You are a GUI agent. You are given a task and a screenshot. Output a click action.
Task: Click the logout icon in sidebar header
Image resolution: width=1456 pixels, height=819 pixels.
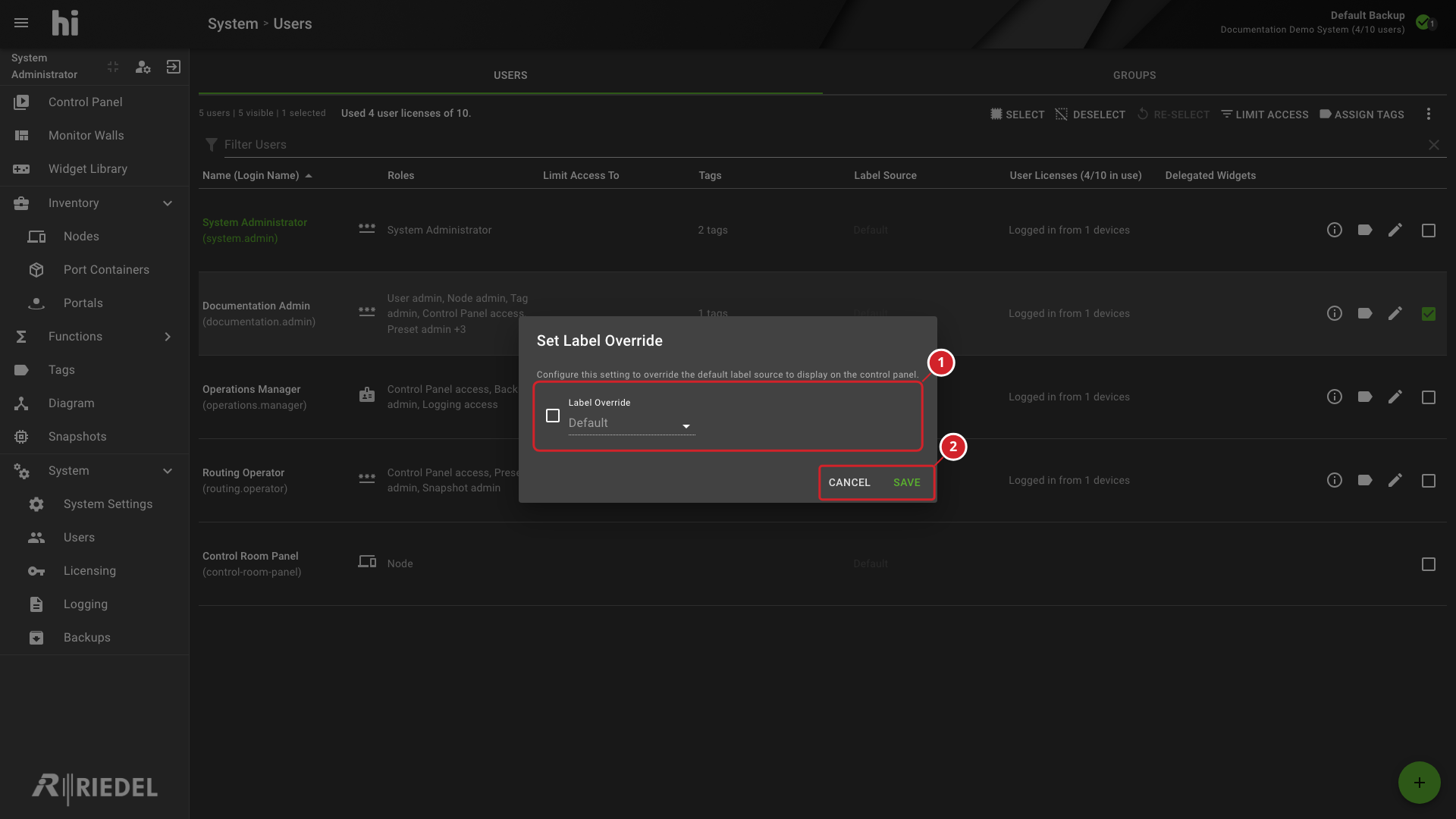pyautogui.click(x=174, y=67)
